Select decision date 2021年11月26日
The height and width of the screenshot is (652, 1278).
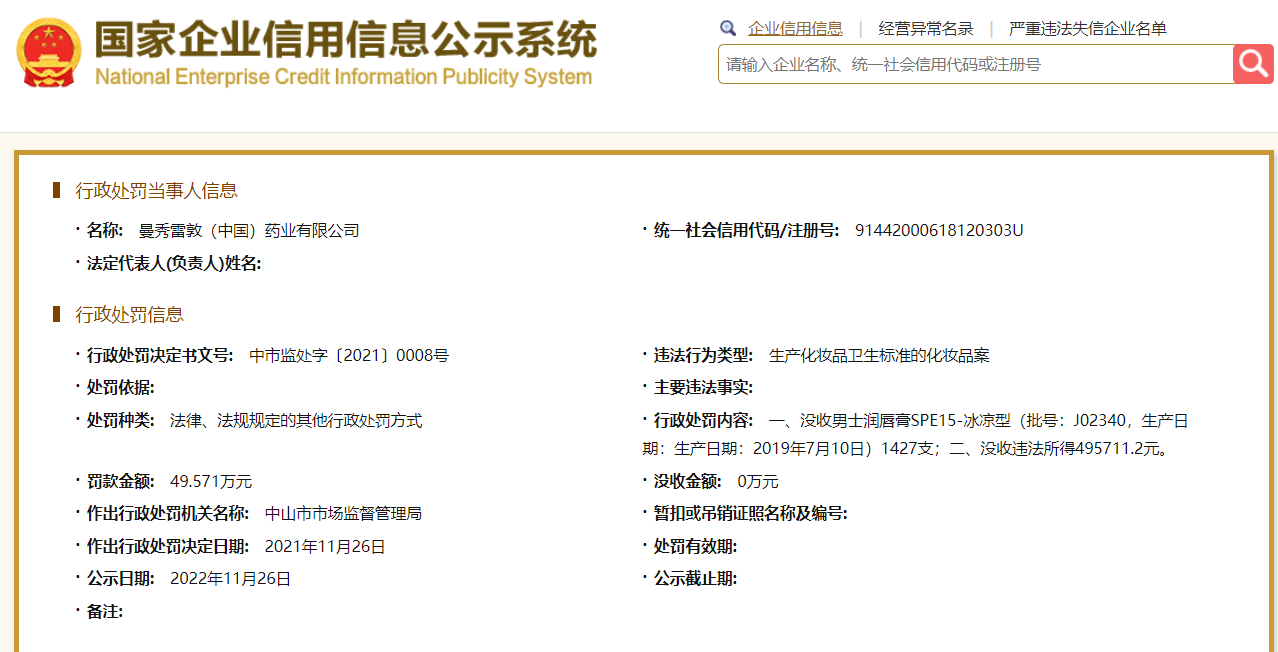325,547
